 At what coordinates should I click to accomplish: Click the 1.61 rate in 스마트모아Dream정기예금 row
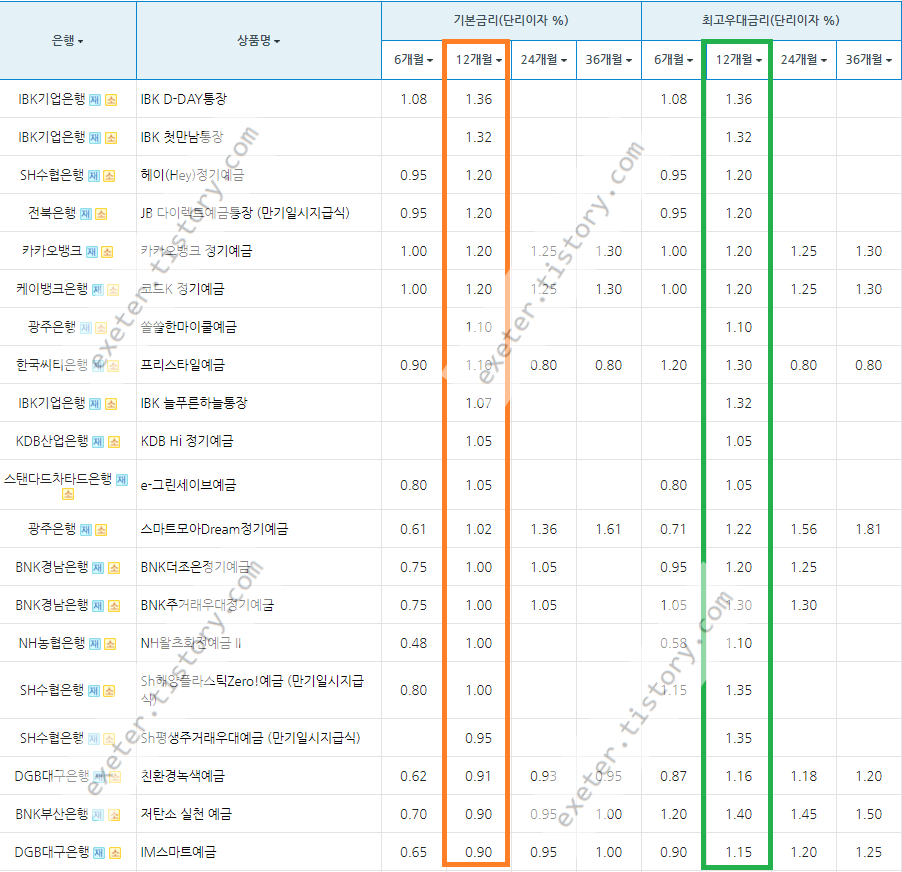[x=609, y=529]
